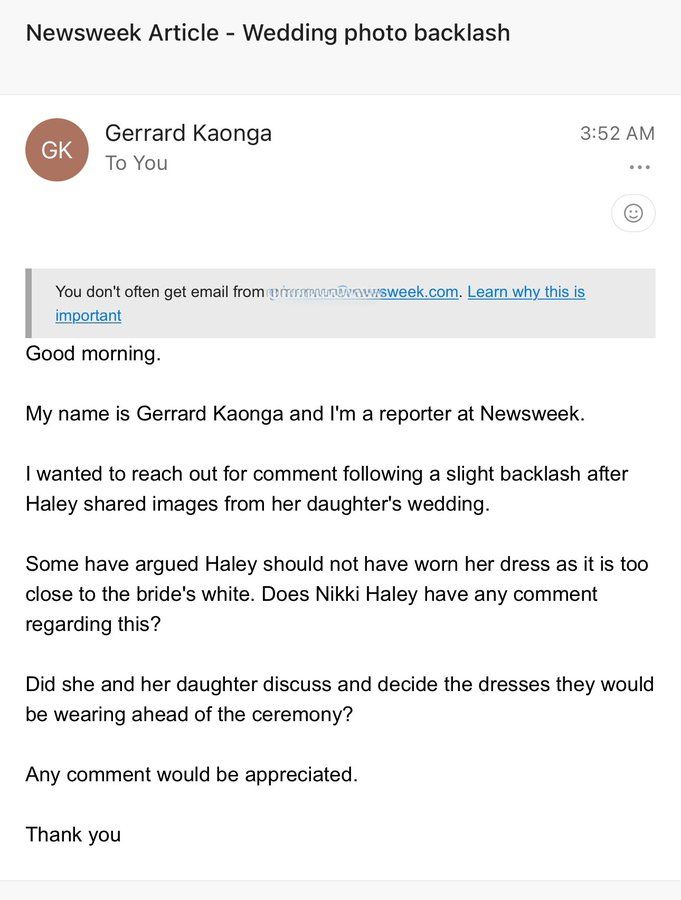Click the email subject 'Newsweek Article - Wedding photo backlash'
The width and height of the screenshot is (681, 900).
pos(268,33)
